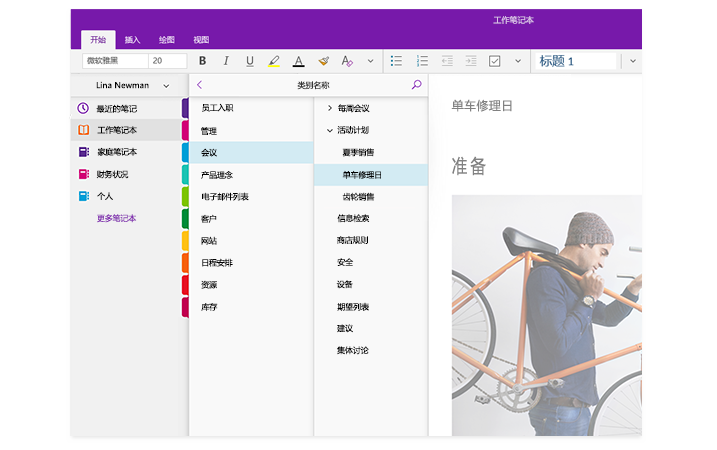Collapse the 活动计划 page group

point(329,130)
